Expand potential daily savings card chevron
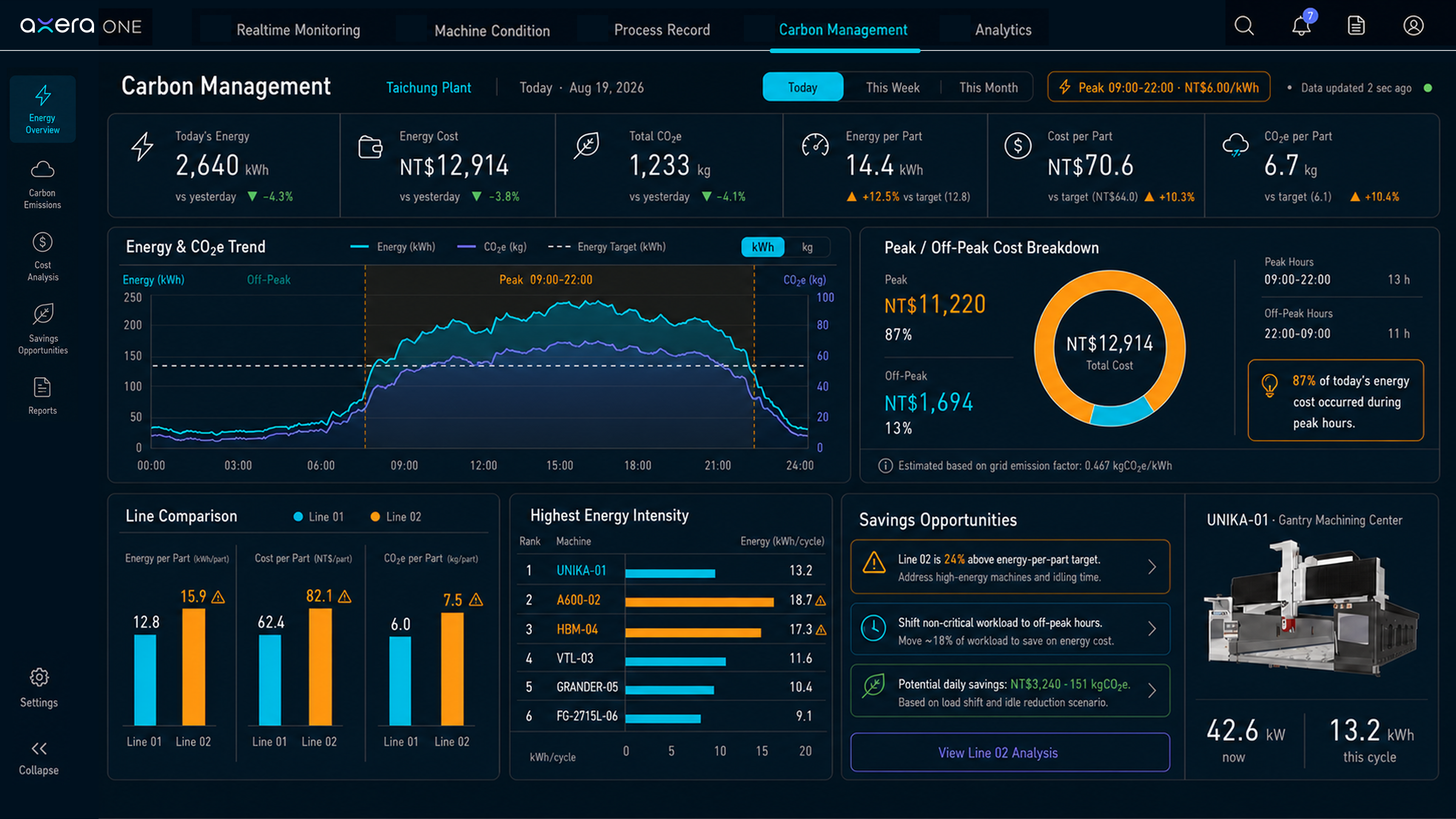Screen dimensions: 1456x819 (1152, 691)
